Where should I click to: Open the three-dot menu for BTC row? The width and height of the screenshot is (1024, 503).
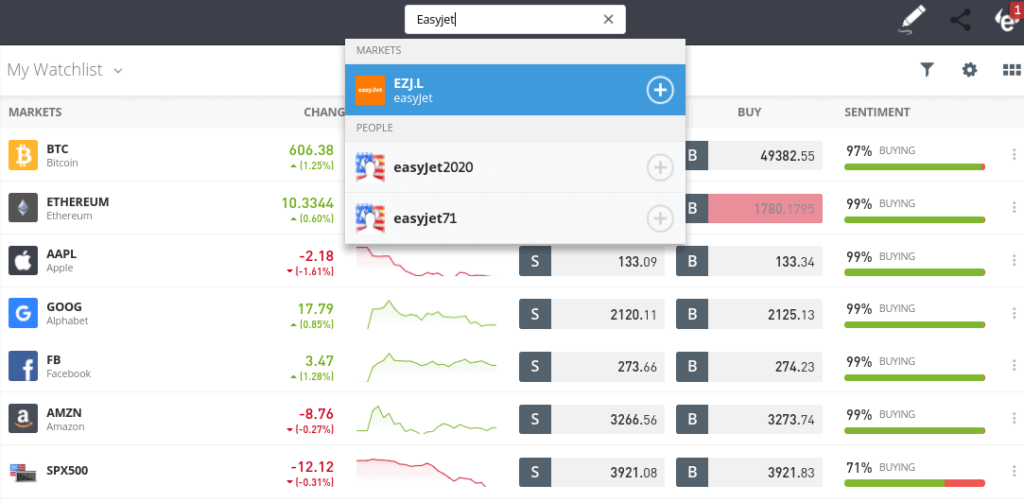coord(1014,155)
